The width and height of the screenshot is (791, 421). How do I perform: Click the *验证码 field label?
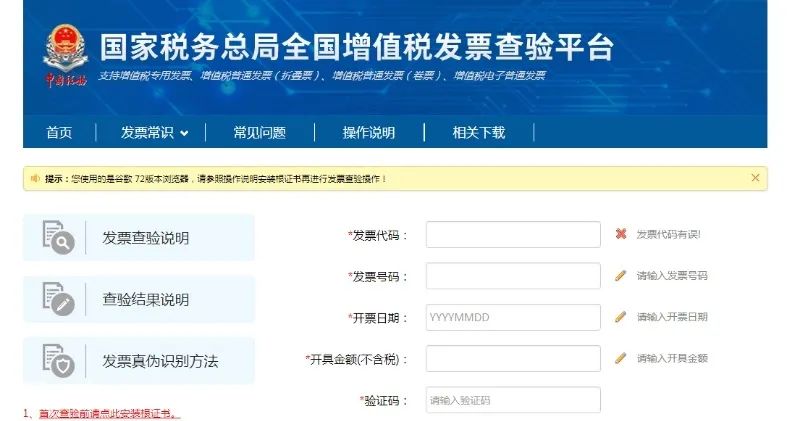tap(383, 401)
